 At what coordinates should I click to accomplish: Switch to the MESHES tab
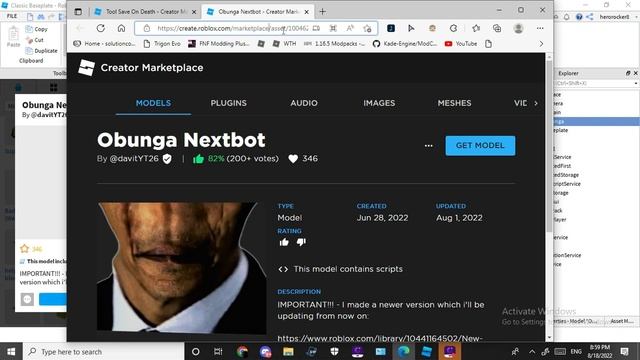[454, 103]
